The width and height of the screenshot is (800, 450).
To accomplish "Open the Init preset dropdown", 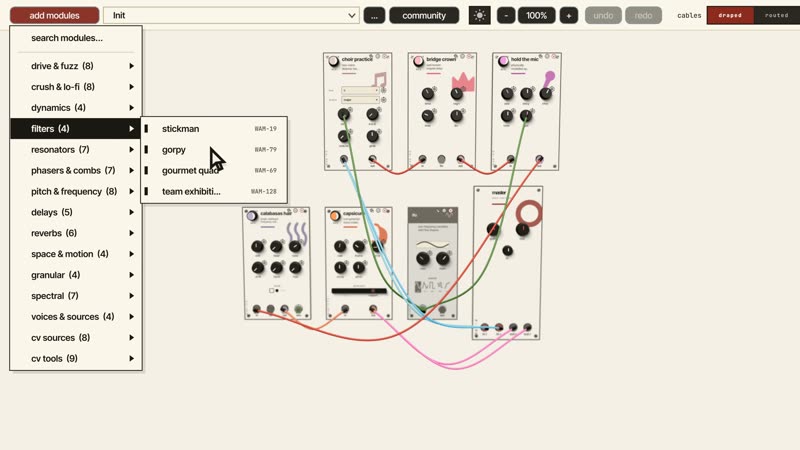I will tap(231, 15).
